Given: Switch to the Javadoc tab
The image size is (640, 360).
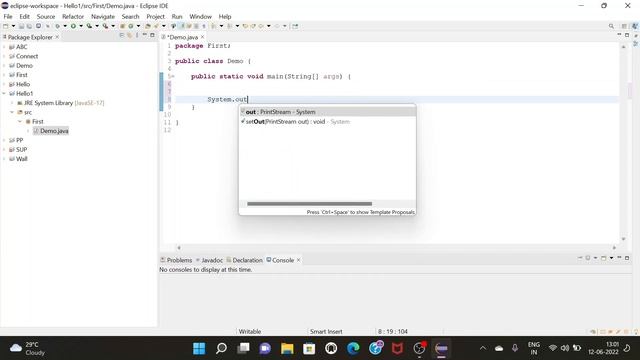Looking at the screenshot, I should tap(209, 260).
